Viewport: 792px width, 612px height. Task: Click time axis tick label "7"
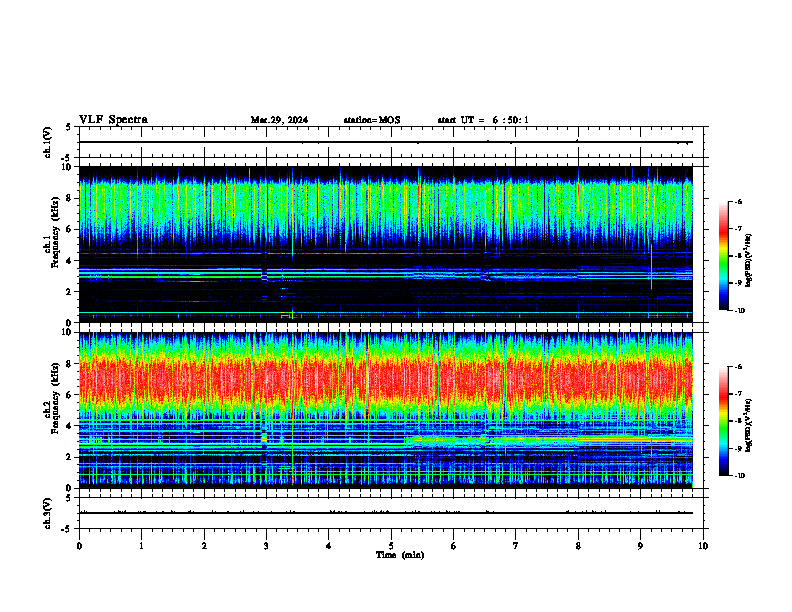click(516, 546)
